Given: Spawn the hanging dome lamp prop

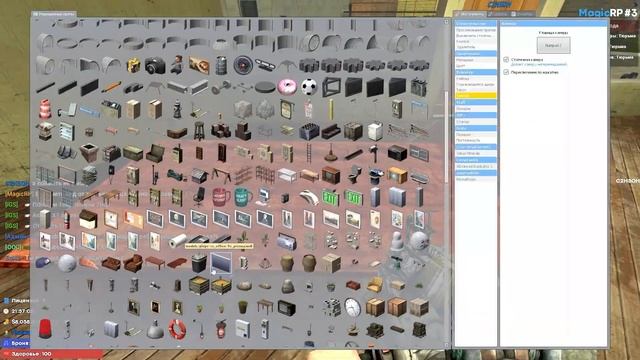Looking at the screenshot, I should (x=155, y=329).
